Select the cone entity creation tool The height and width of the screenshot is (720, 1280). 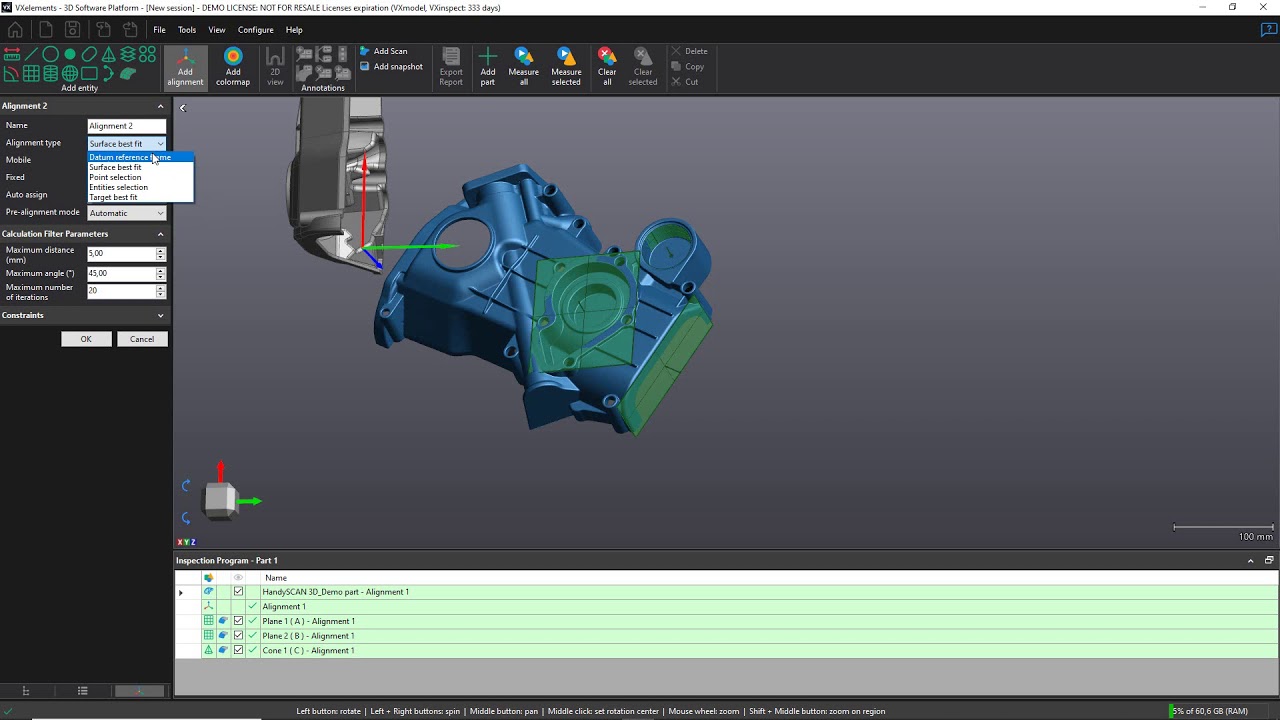pyautogui.click(x=109, y=54)
